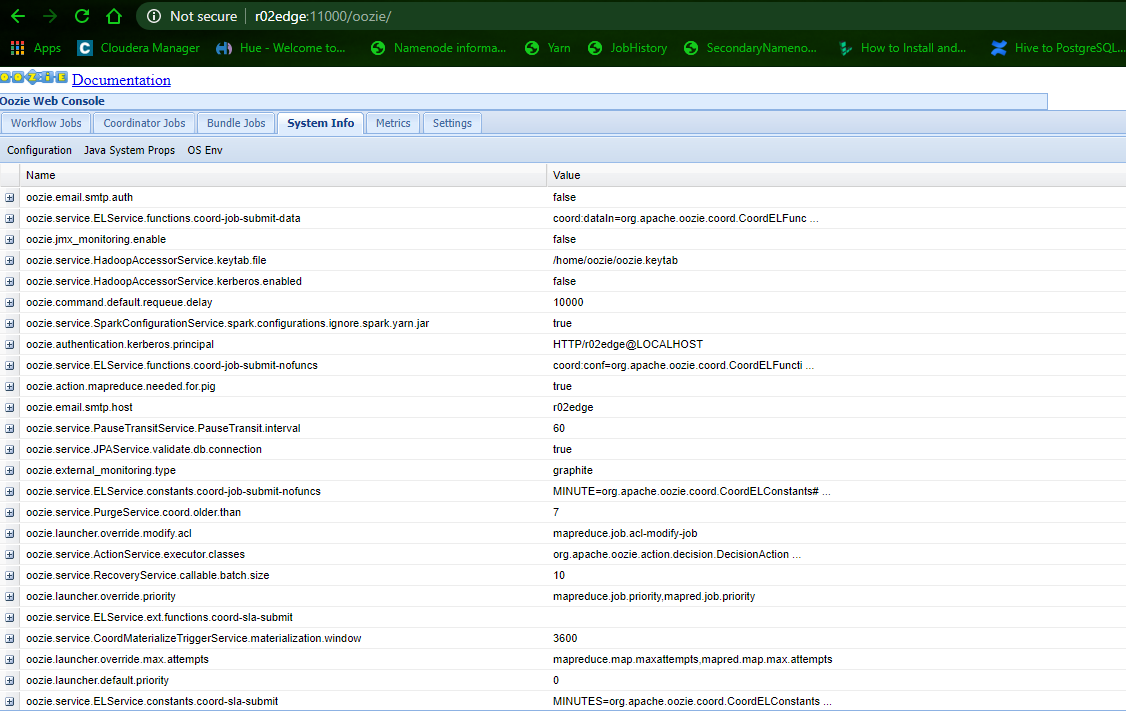1126x714 pixels.
Task: Switch to Workflow Jobs tab
Action: pyautogui.click(x=46, y=123)
